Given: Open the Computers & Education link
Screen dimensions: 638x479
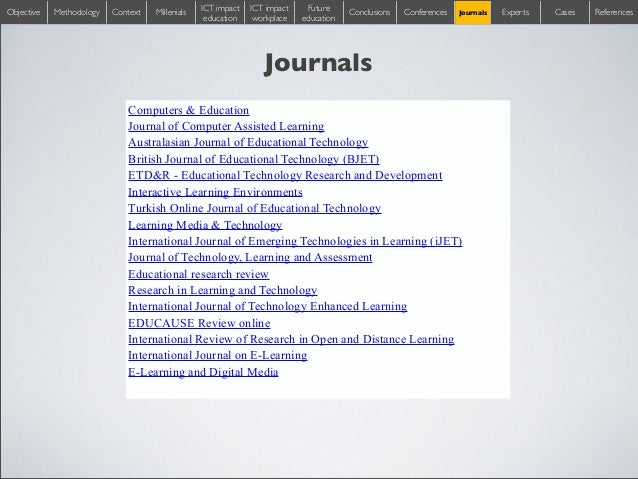Looking at the screenshot, I should point(188,110).
